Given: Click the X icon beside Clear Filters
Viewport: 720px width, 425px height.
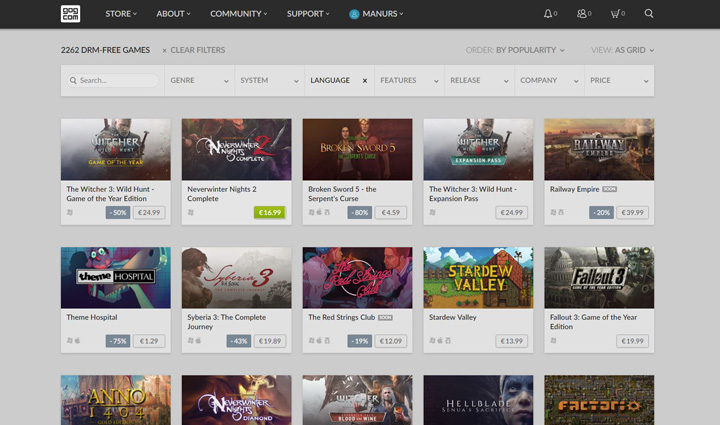Looking at the screenshot, I should coord(164,50).
